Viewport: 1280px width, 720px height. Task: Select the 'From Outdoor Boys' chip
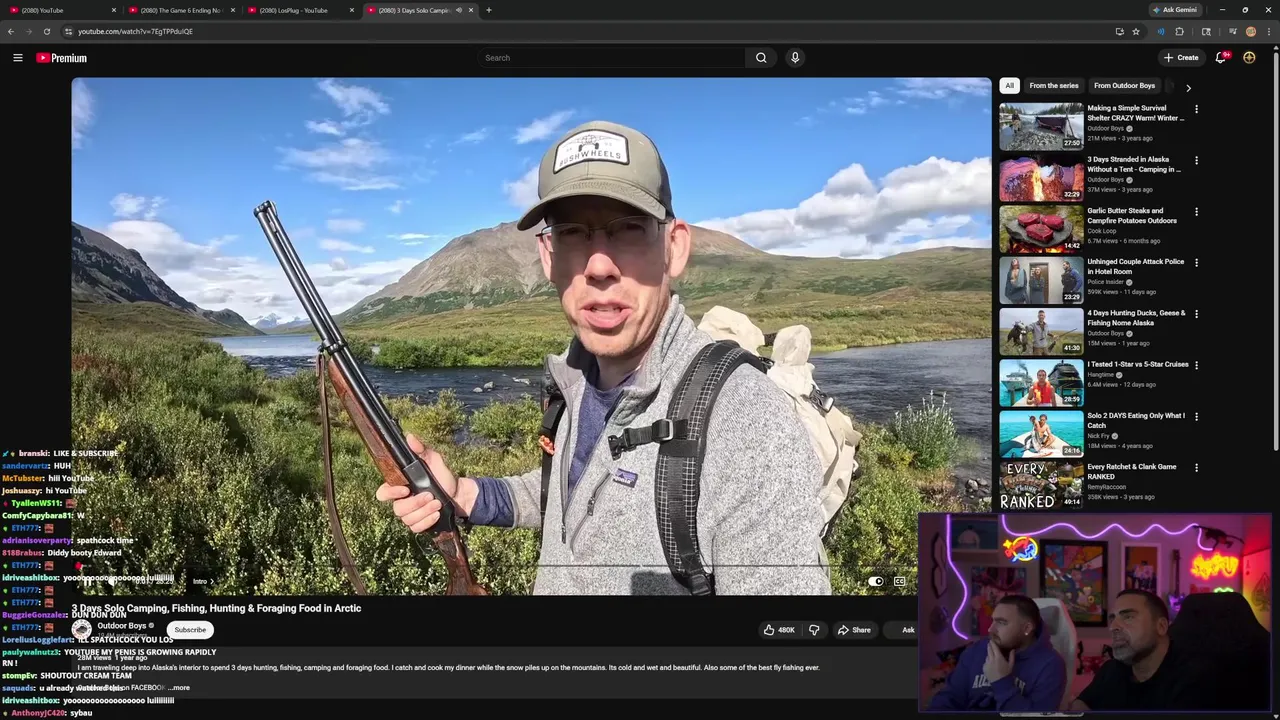click(1124, 86)
